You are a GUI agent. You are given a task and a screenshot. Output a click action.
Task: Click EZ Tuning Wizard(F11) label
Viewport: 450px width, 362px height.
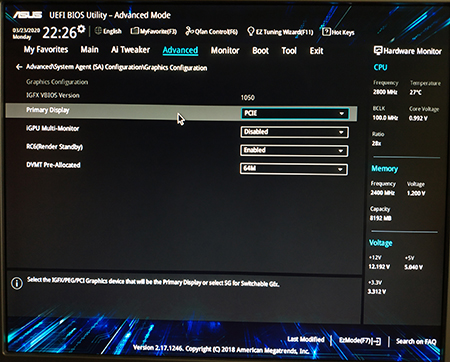[284, 32]
